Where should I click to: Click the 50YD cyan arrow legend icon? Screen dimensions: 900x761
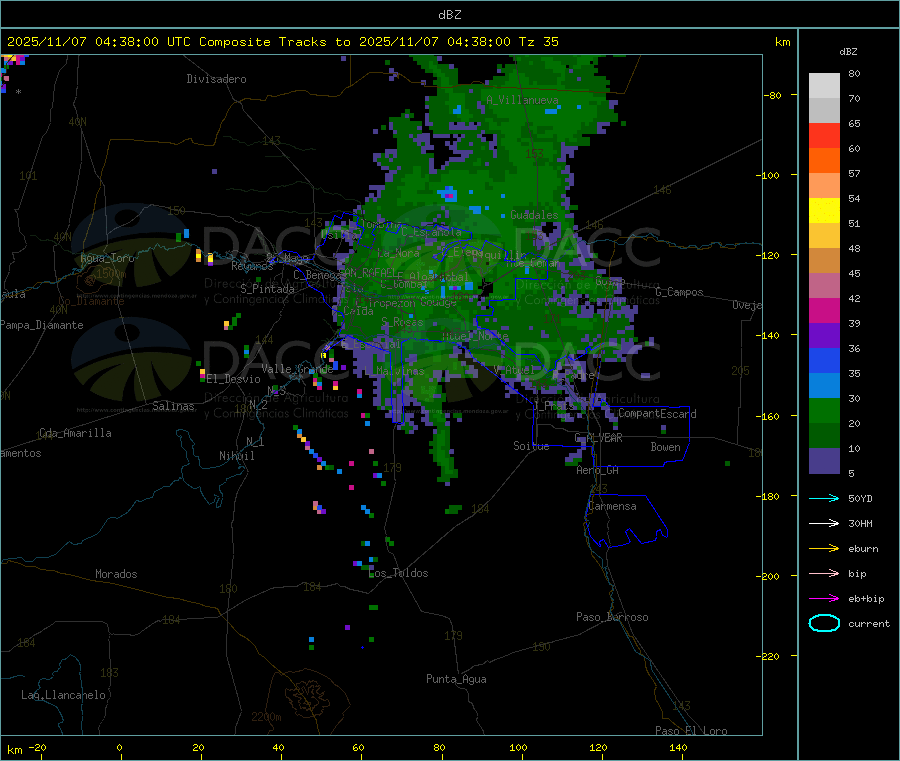point(824,498)
